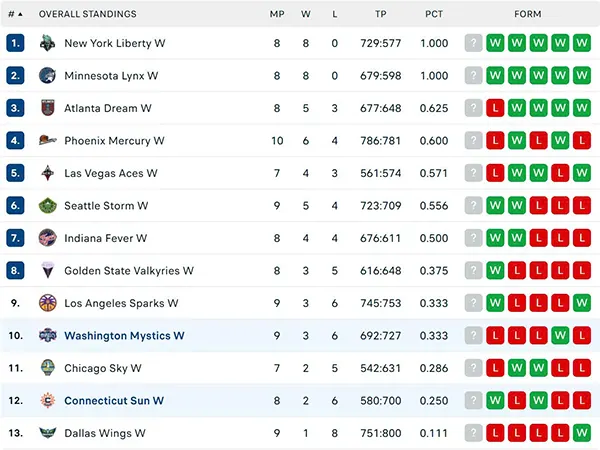The height and width of the screenshot is (450, 600).
Task: Click the Seattle Storm team logo
Action: point(48,206)
